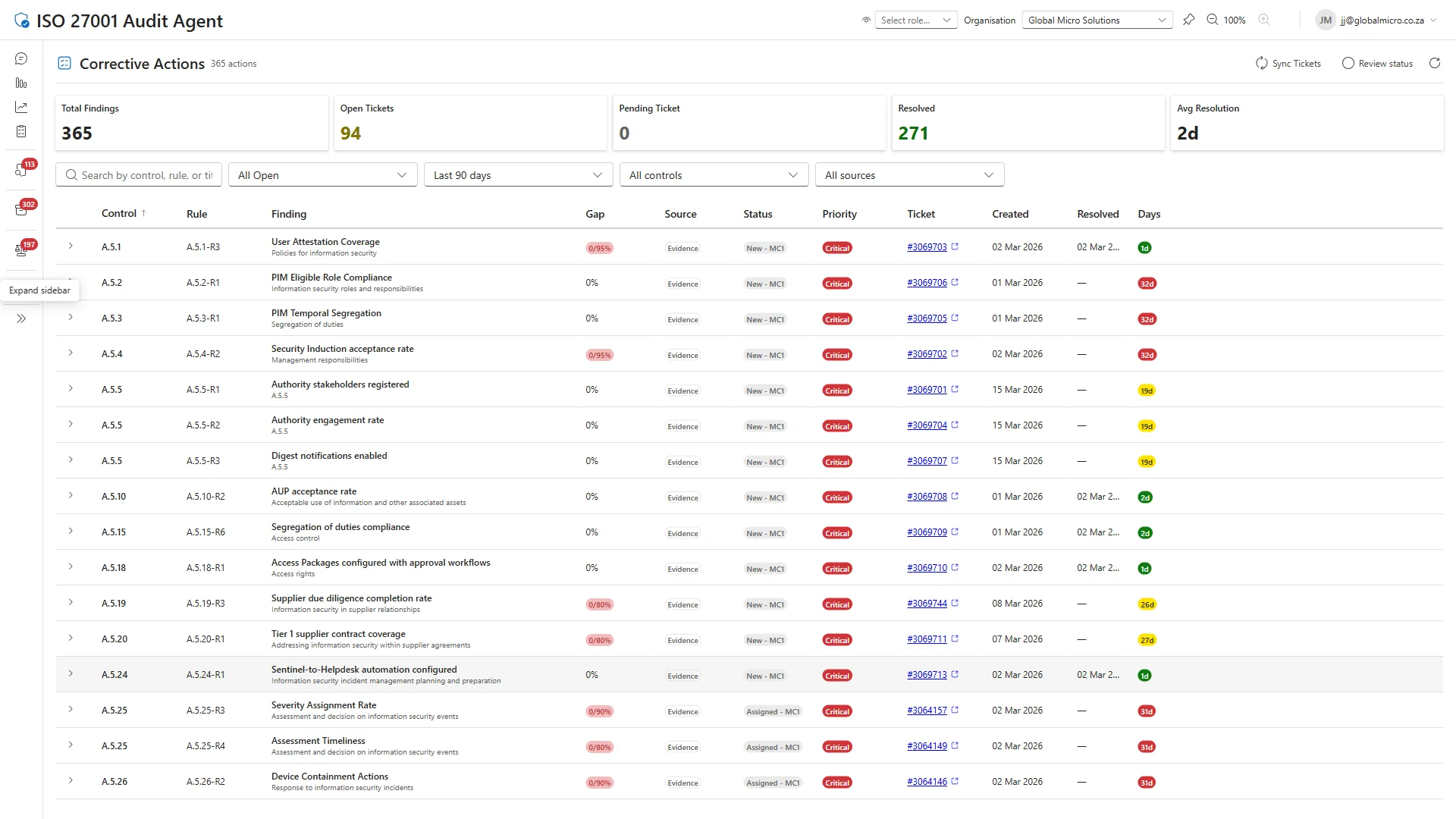This screenshot has height=819, width=1456.
Task: Open the Select role dropdown
Action: [x=915, y=20]
